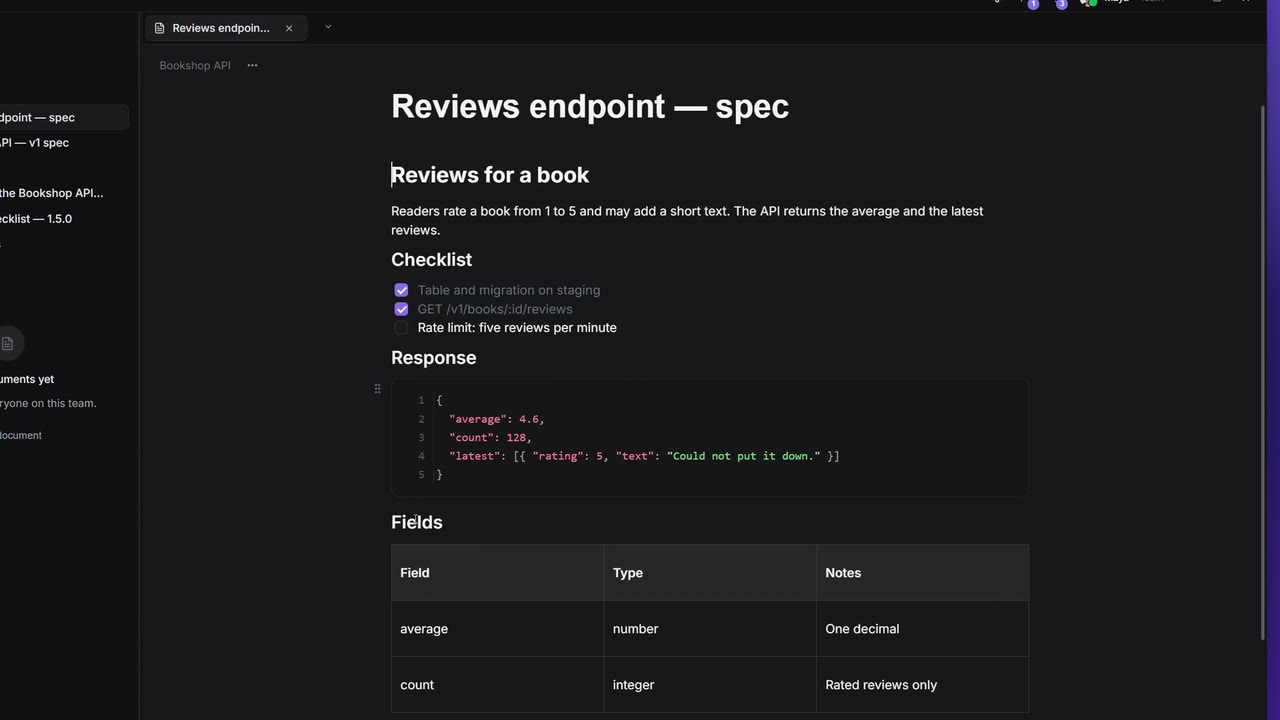
Task: Click the paragraph starting with Readers rate a book
Action: (x=687, y=221)
